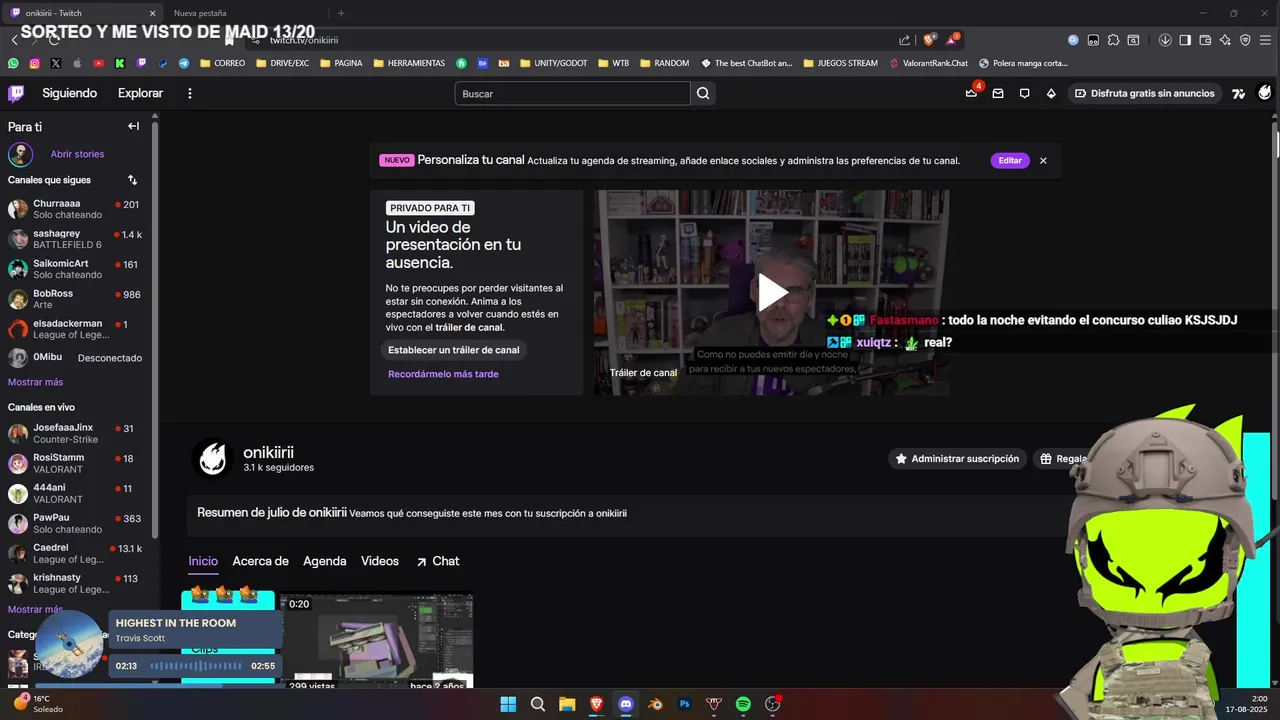Screen dimensions: 1280x720
Task: Click the onikiirii channel avatar
Action: click(x=212, y=459)
